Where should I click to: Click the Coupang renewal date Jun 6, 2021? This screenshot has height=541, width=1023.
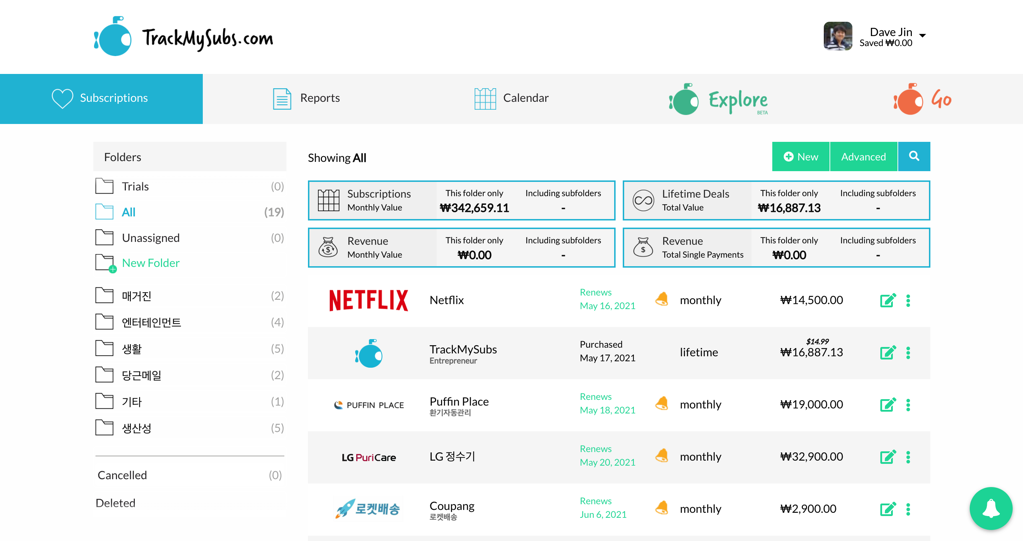click(x=603, y=515)
